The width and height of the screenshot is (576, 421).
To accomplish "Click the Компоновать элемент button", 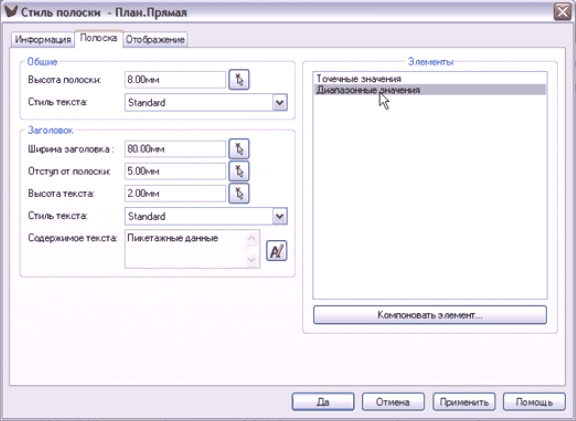I will coord(430,315).
